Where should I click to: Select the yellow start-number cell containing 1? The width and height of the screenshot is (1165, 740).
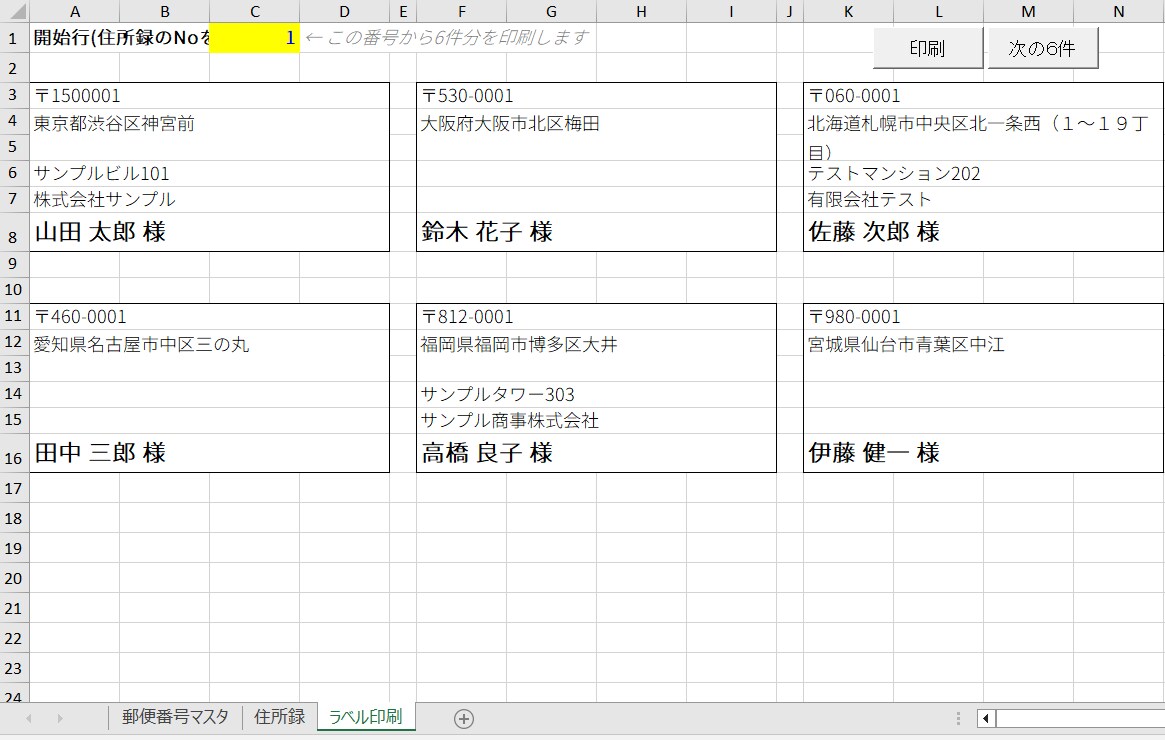point(254,38)
